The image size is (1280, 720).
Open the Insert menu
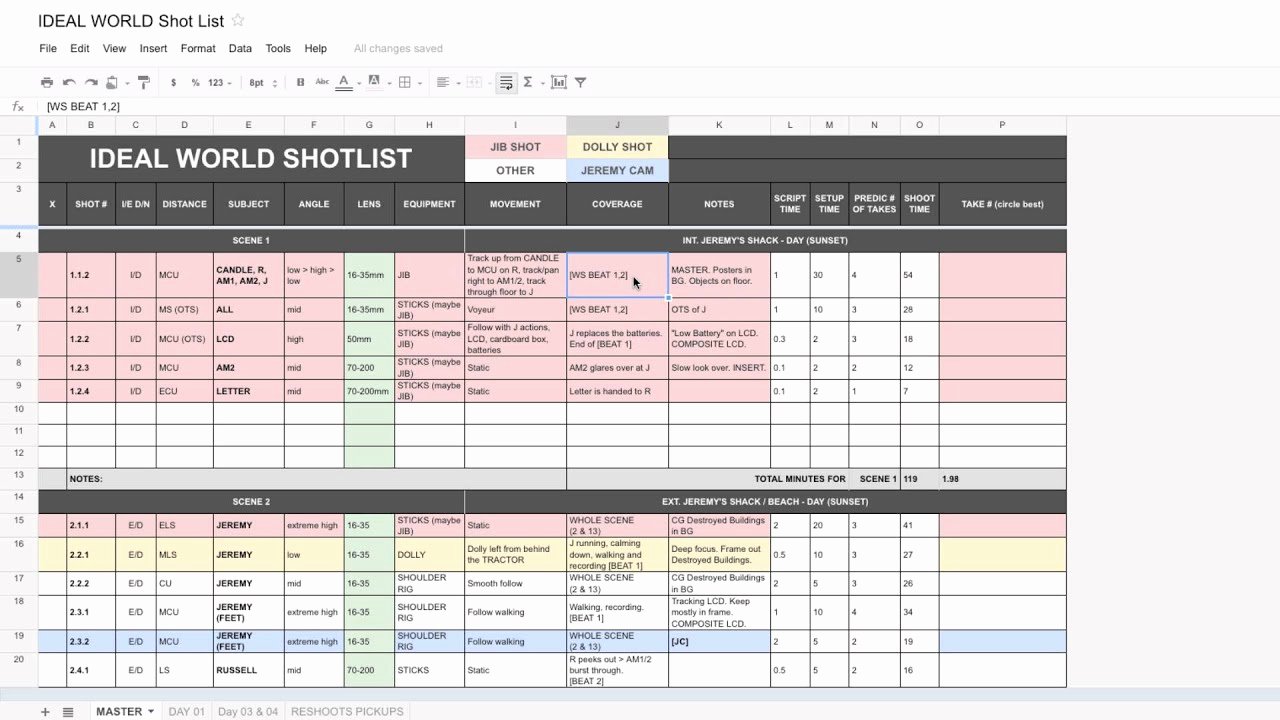click(x=153, y=48)
